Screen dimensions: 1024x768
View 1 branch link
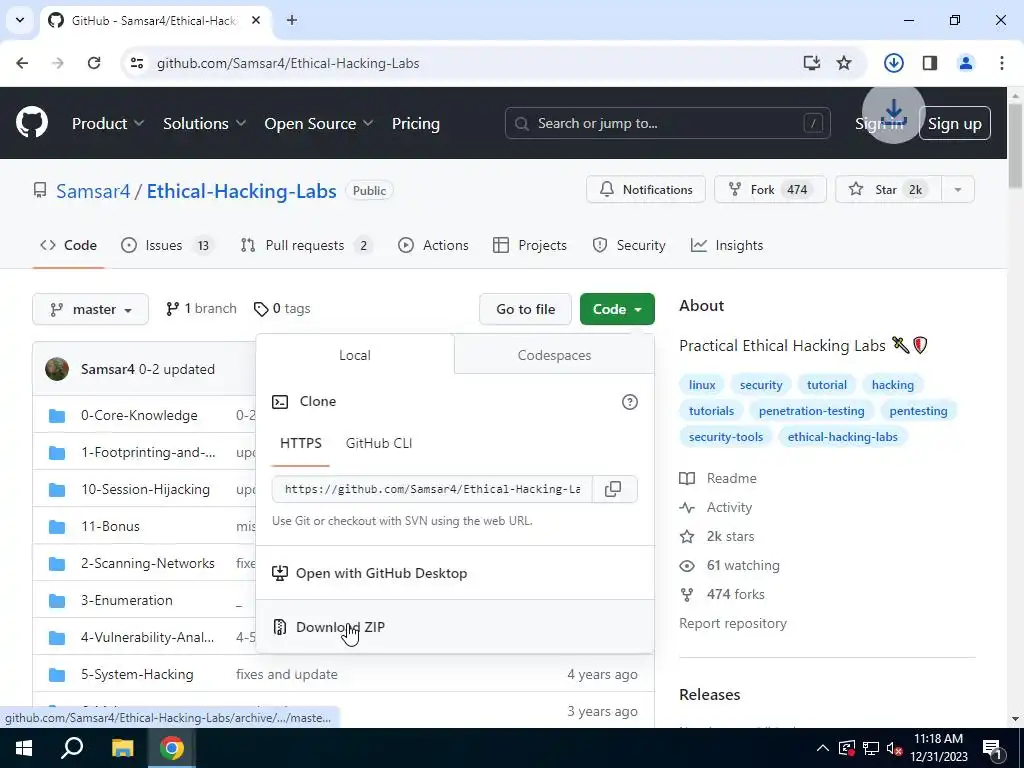point(201,308)
